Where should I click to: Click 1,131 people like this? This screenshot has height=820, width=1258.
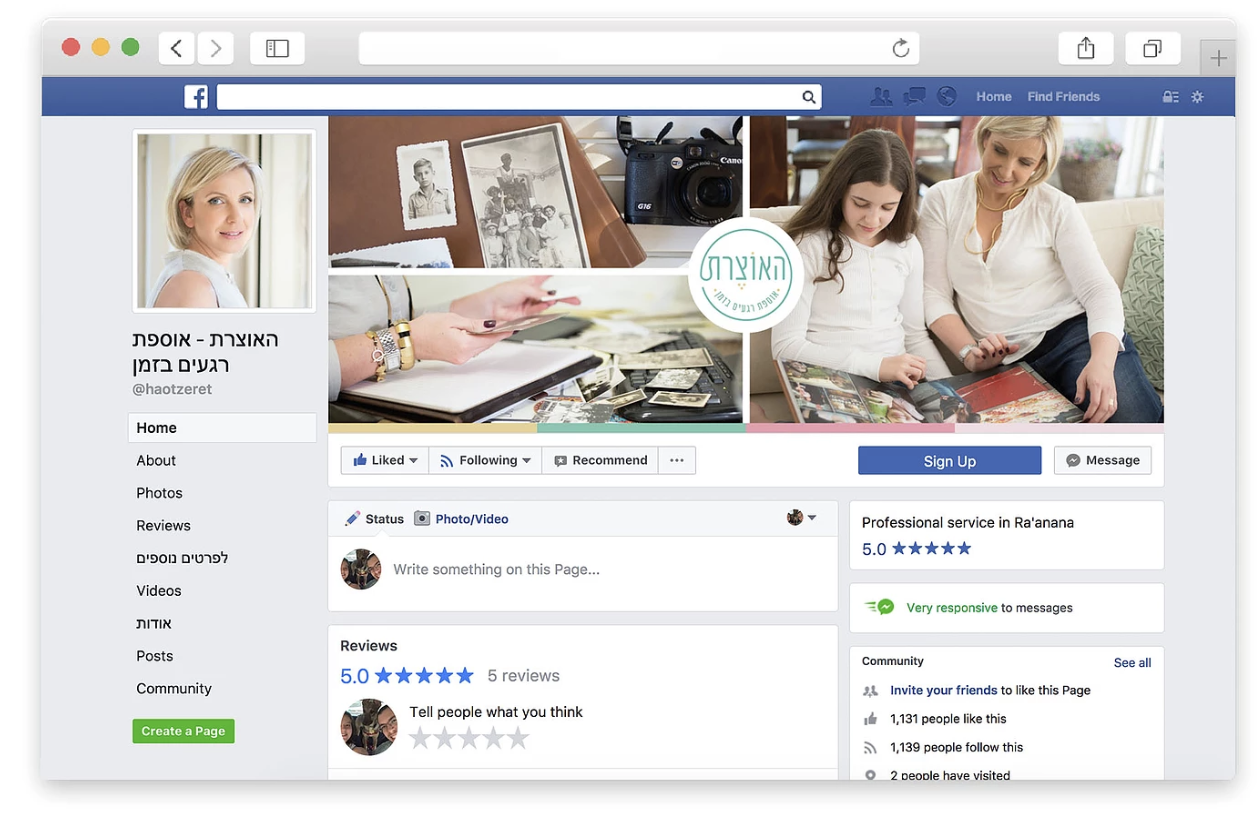click(x=948, y=719)
